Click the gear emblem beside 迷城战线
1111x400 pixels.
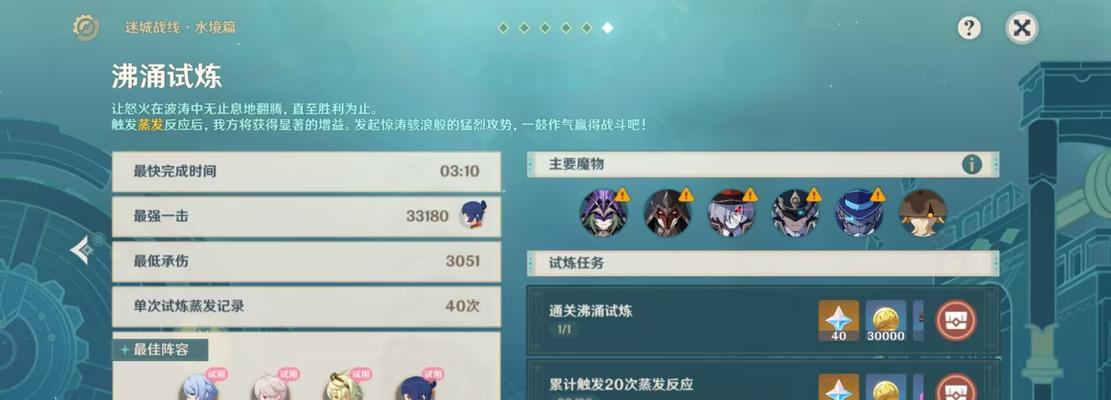86,28
